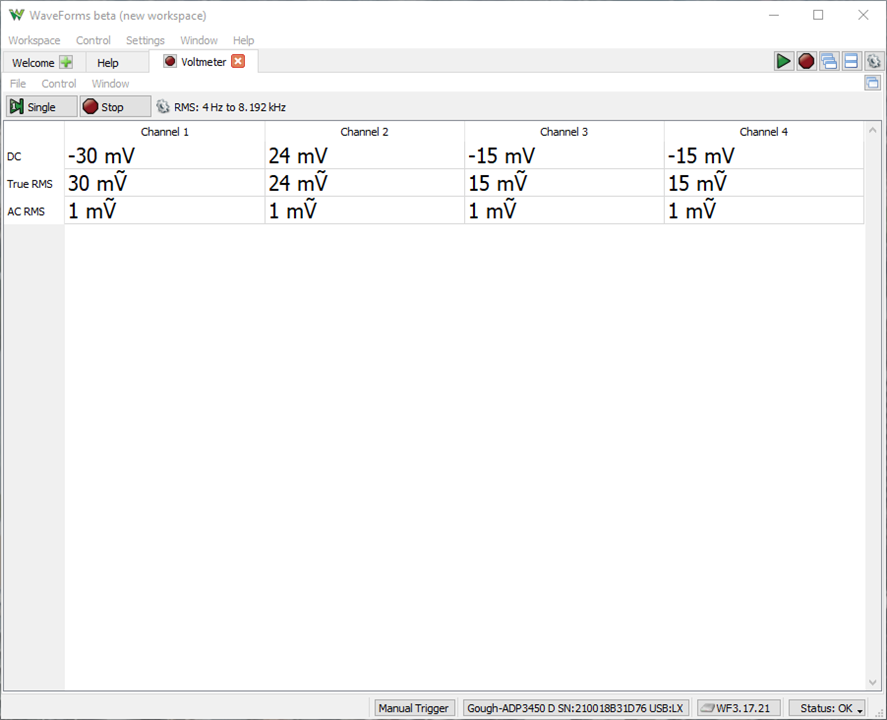Open the Settings menu
Screen dimensions: 887x720
pyautogui.click(x=145, y=40)
